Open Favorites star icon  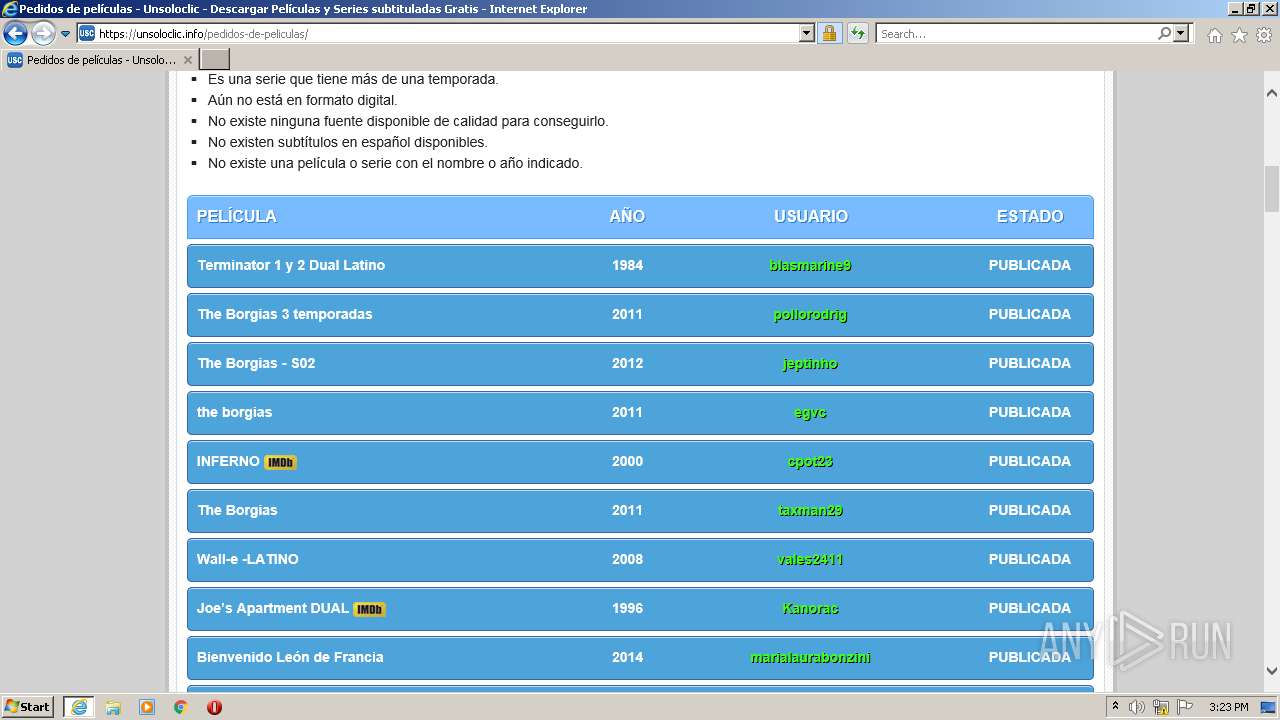[1239, 35]
